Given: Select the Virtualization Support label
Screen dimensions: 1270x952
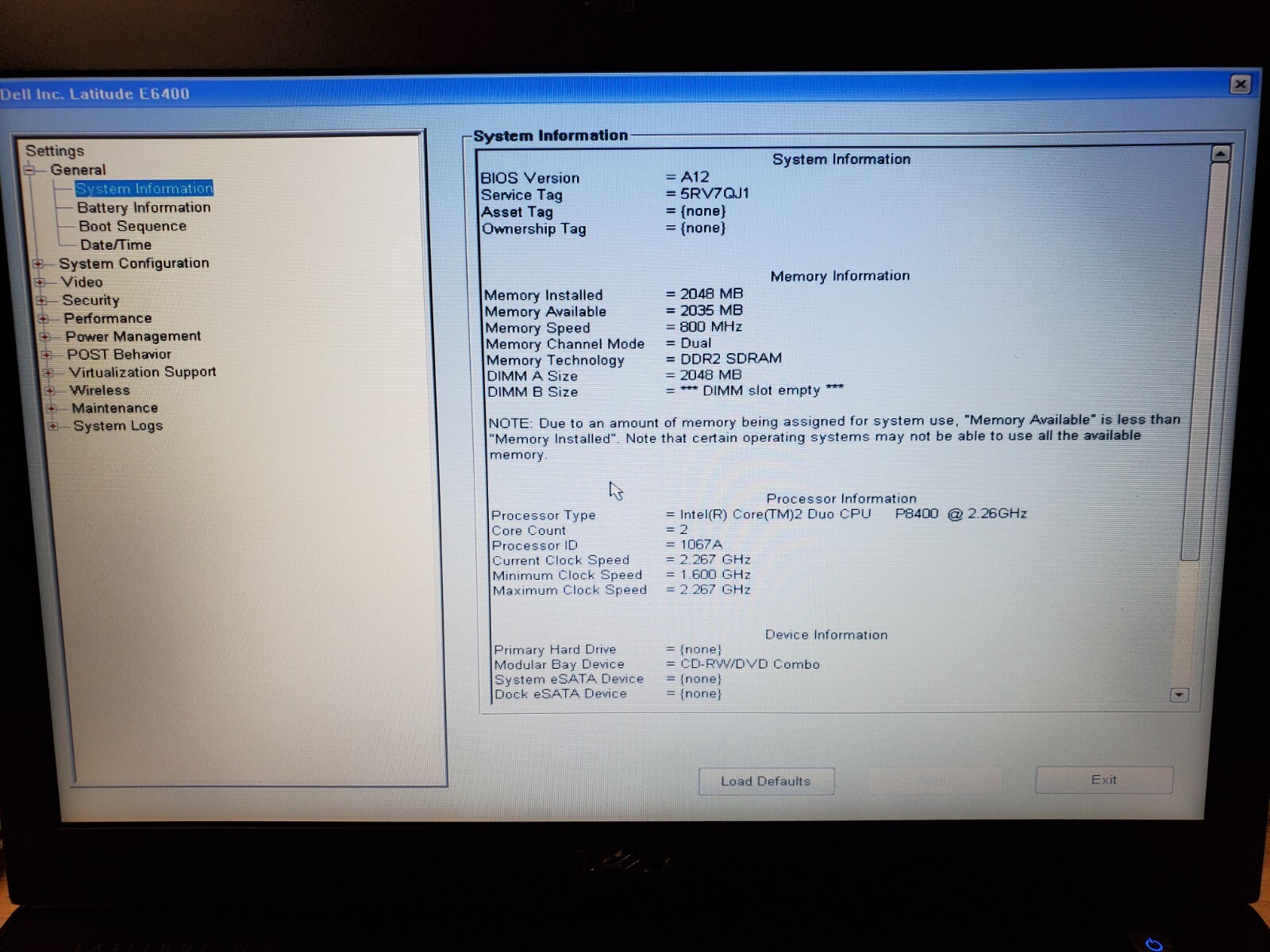Looking at the screenshot, I should coord(142,372).
